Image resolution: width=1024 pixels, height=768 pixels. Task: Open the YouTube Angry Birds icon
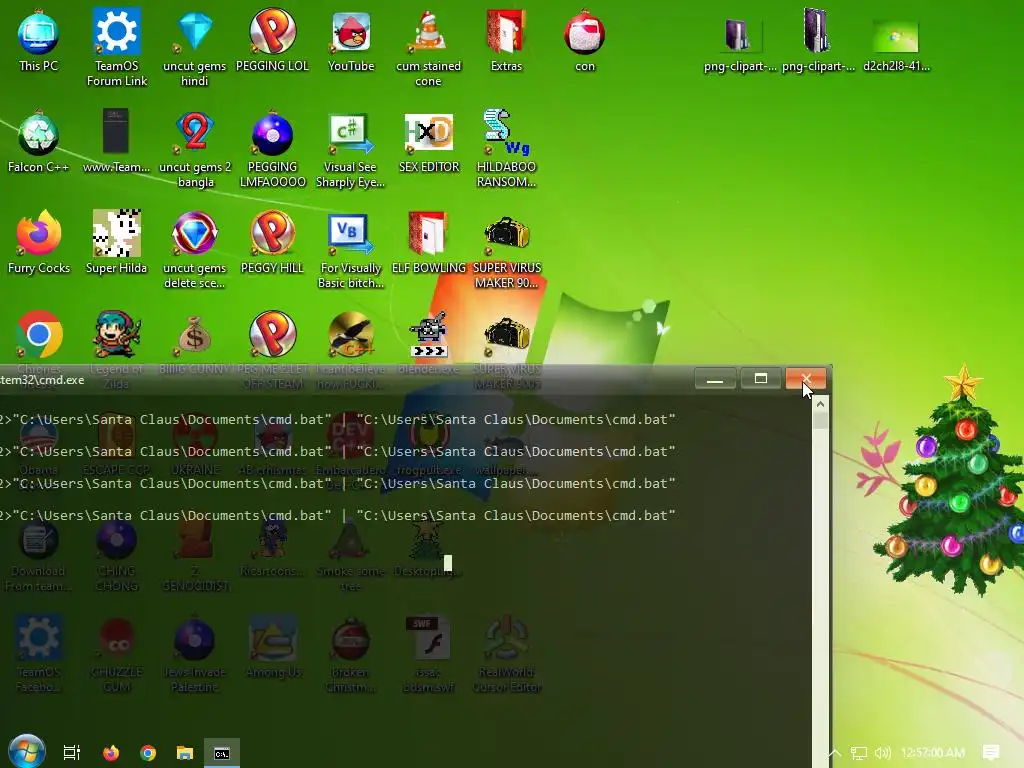[351, 41]
